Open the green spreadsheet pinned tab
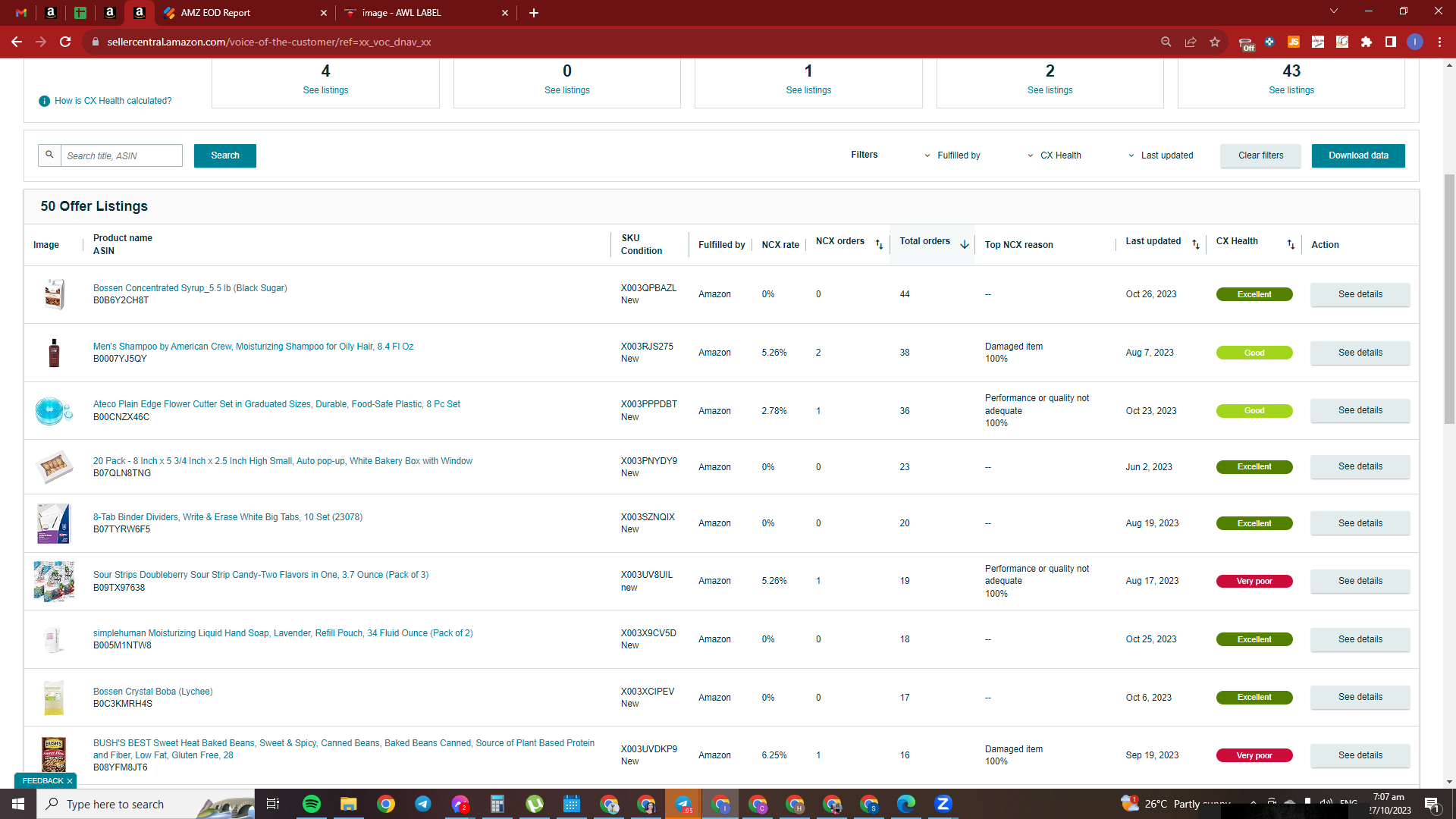The image size is (1456, 819). (80, 13)
